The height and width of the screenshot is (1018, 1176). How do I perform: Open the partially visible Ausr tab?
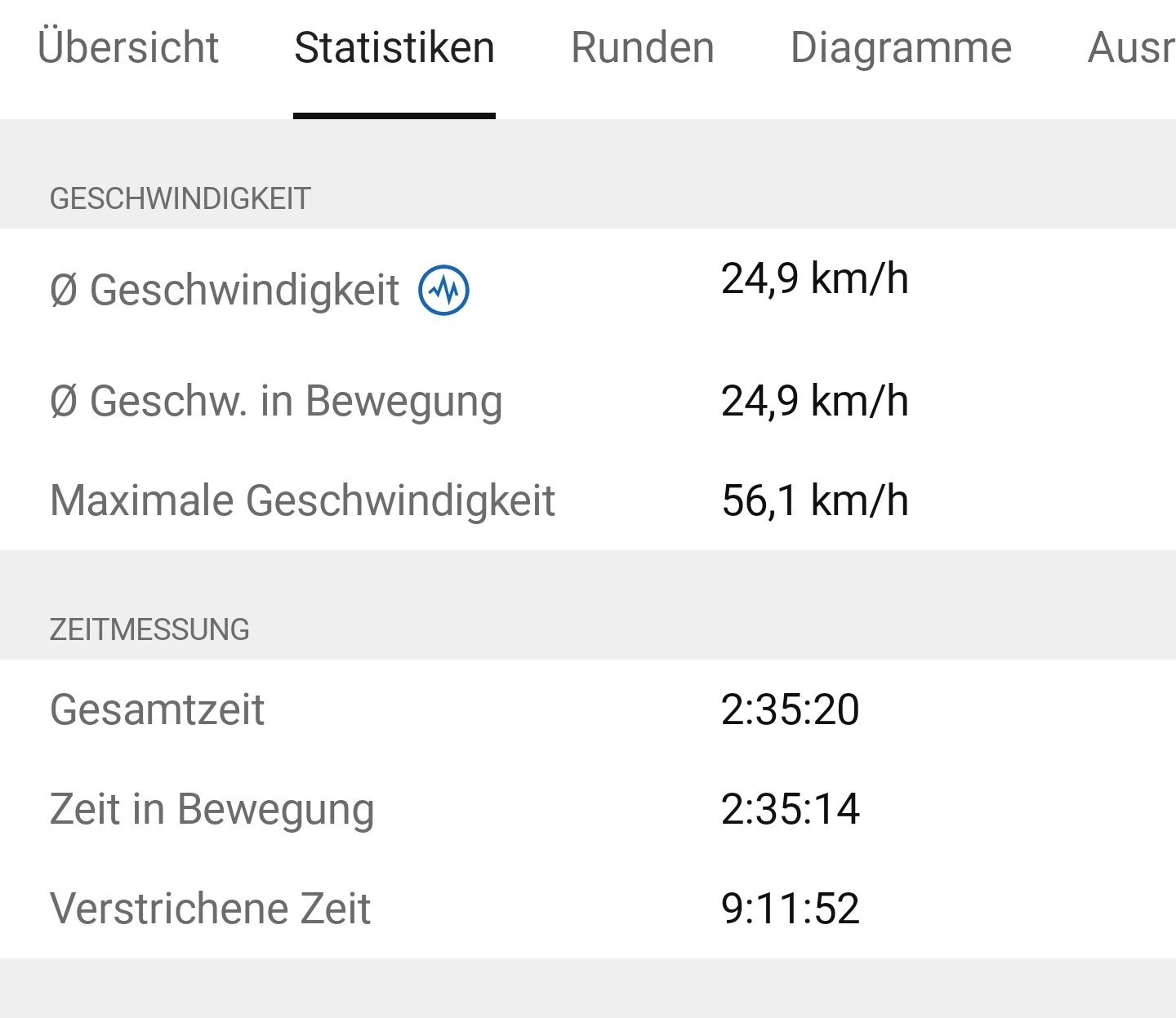click(1131, 47)
